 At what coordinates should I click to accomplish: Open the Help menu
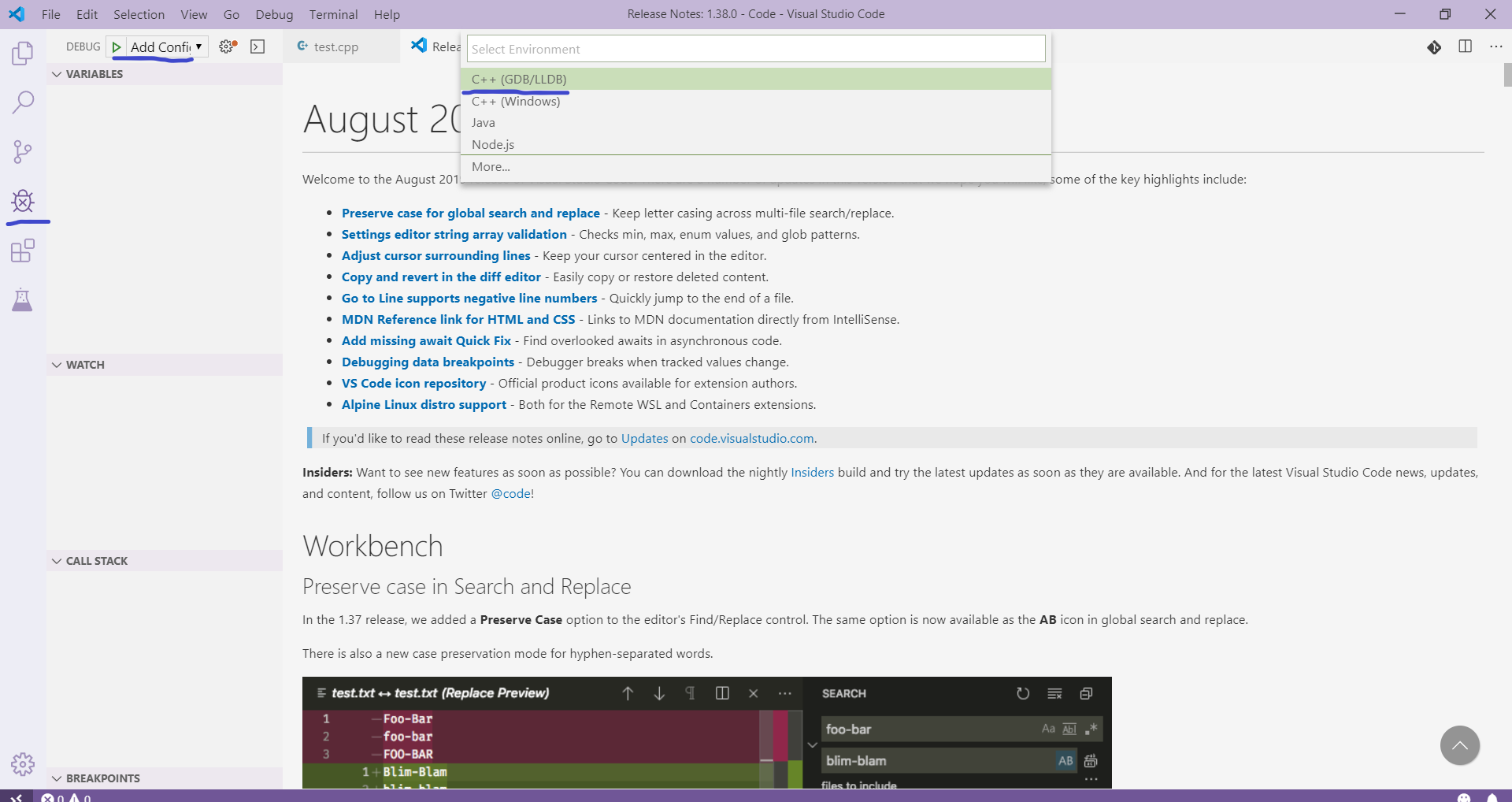387,14
